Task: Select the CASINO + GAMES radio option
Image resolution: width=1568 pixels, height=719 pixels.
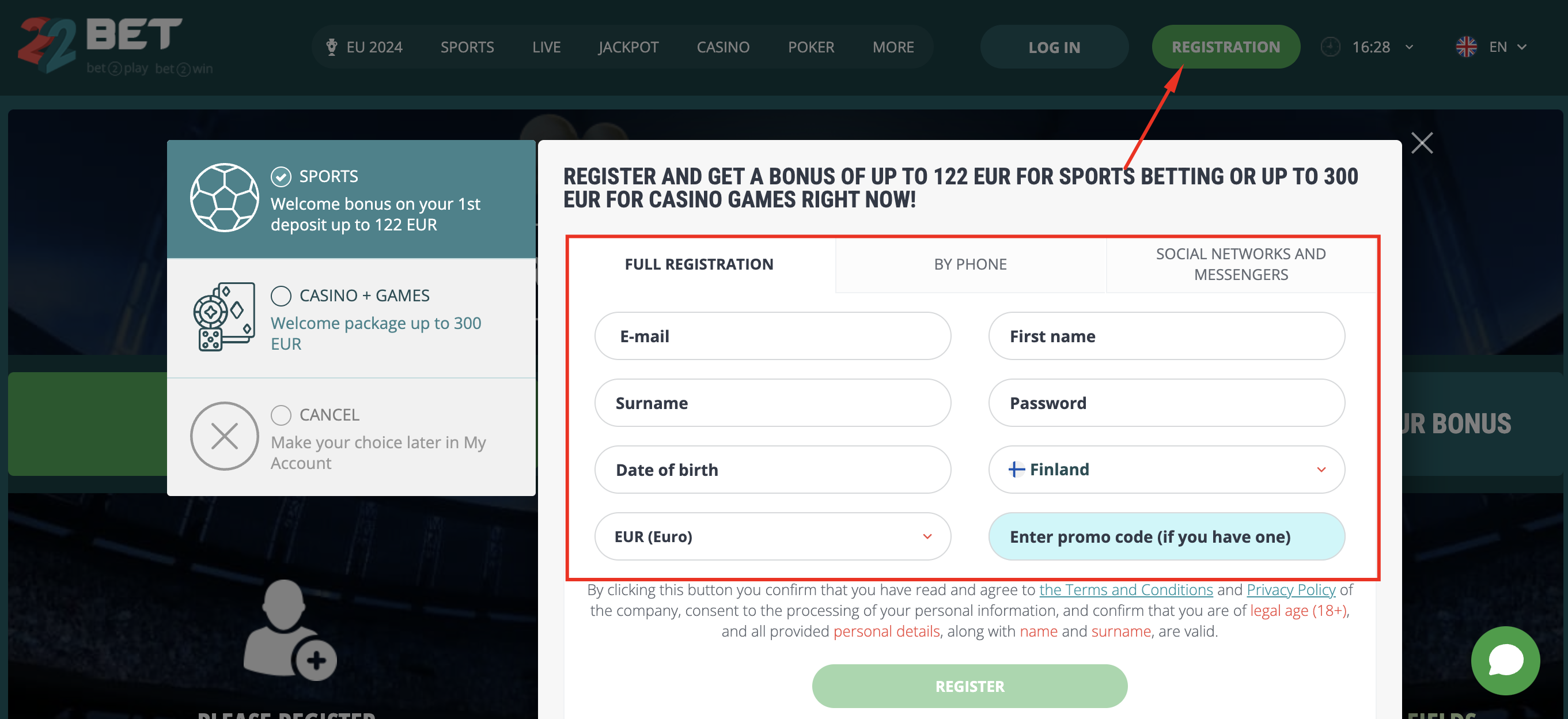Action: pyautogui.click(x=281, y=296)
